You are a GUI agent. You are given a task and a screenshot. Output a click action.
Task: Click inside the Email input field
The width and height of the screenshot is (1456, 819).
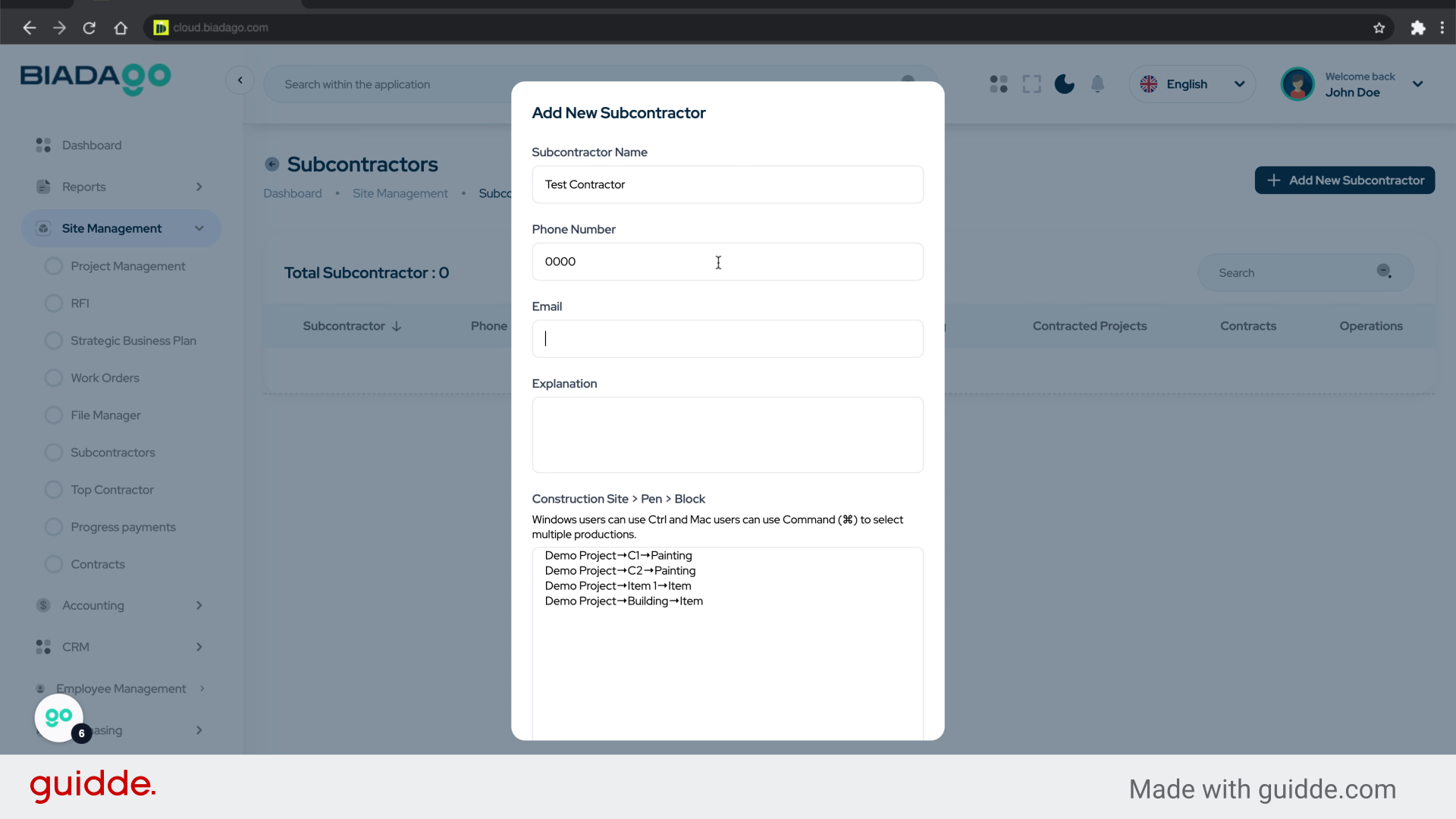[727, 338]
